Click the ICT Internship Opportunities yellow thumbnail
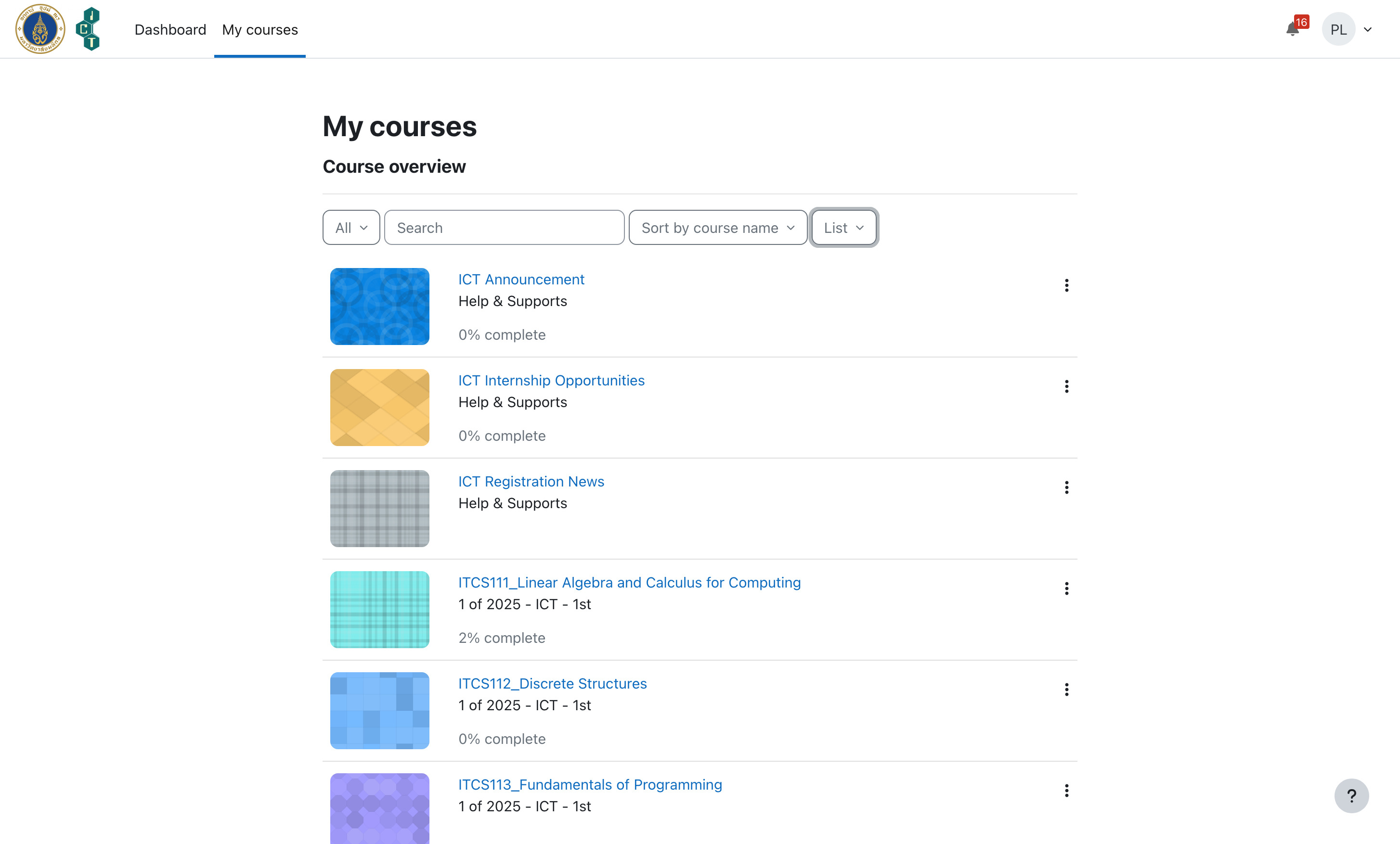Image resolution: width=1400 pixels, height=844 pixels. pyautogui.click(x=379, y=407)
